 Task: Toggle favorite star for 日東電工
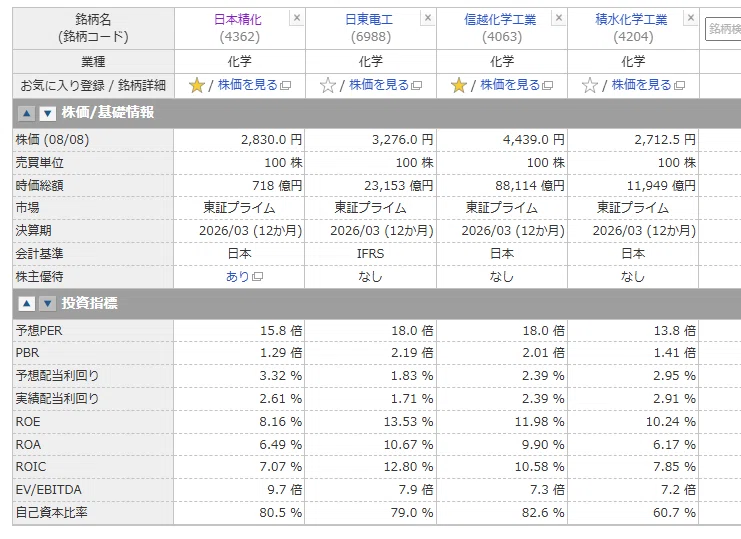[x=327, y=86]
